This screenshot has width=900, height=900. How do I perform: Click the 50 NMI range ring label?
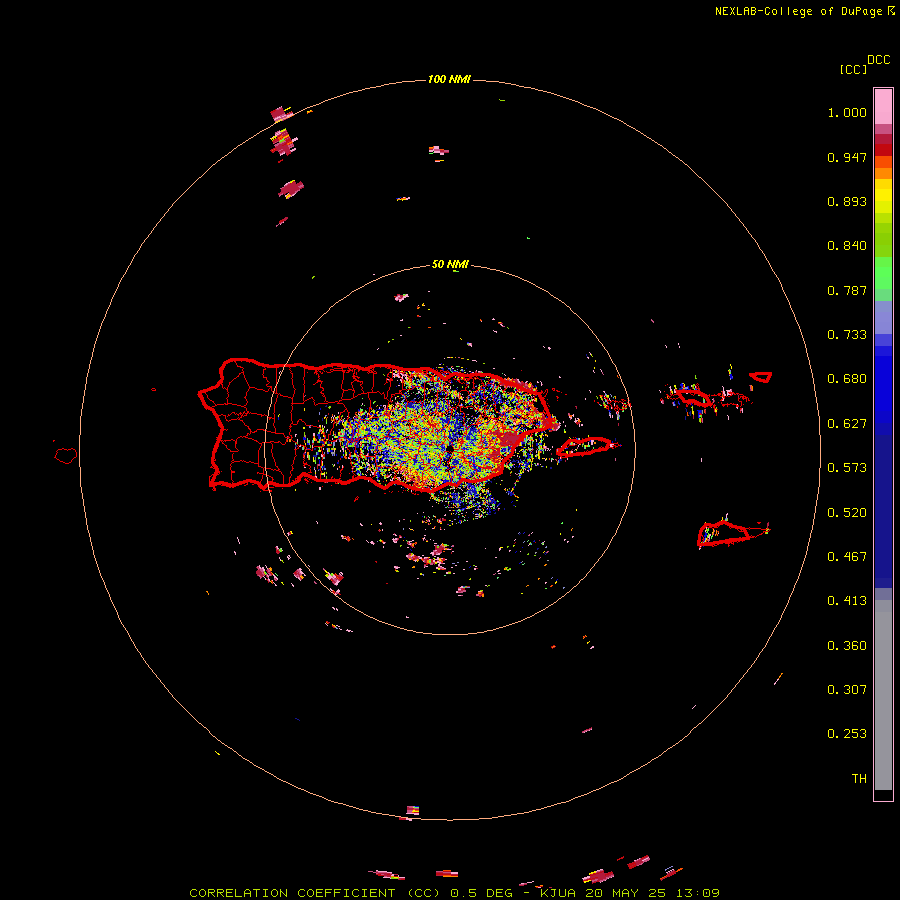(x=450, y=265)
